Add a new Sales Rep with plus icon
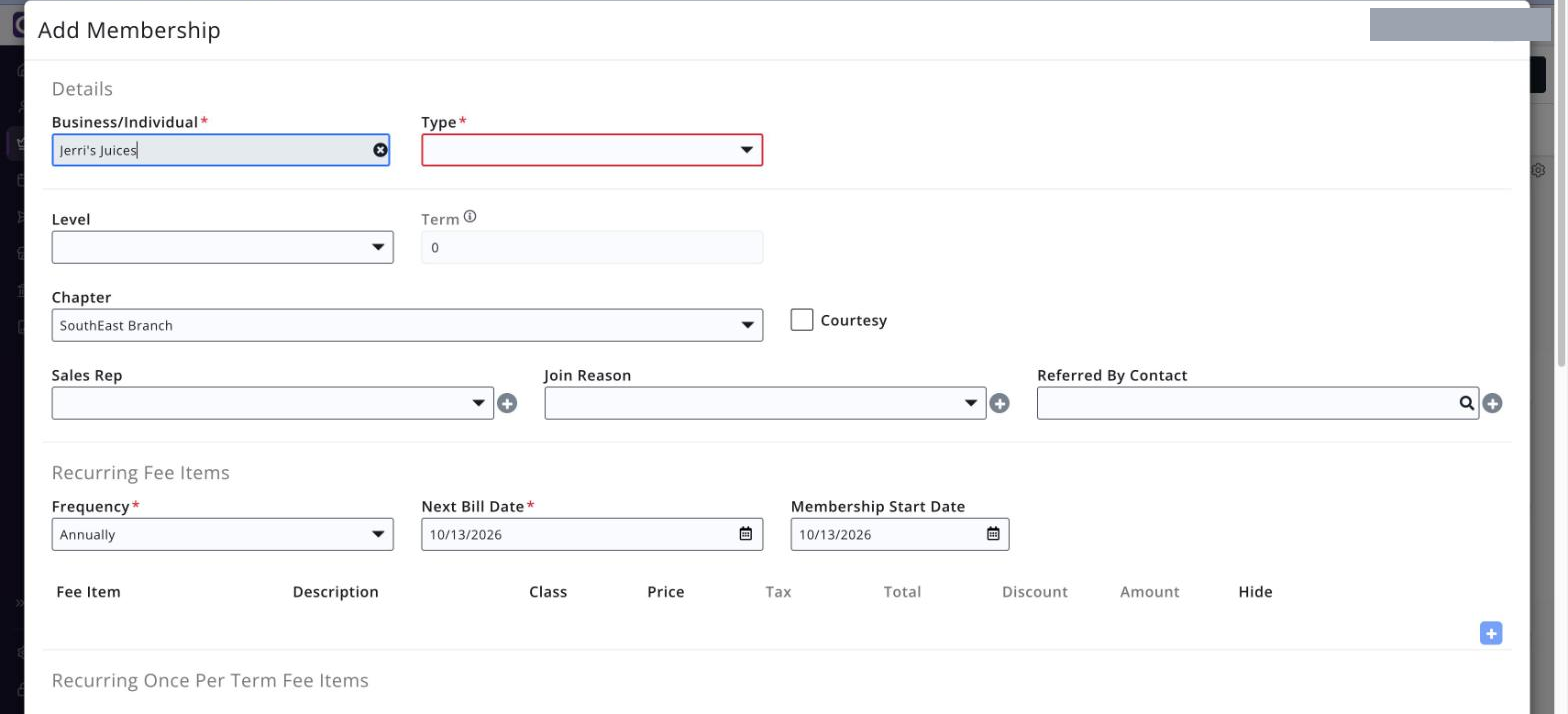This screenshot has width=1568, height=714. click(x=507, y=404)
